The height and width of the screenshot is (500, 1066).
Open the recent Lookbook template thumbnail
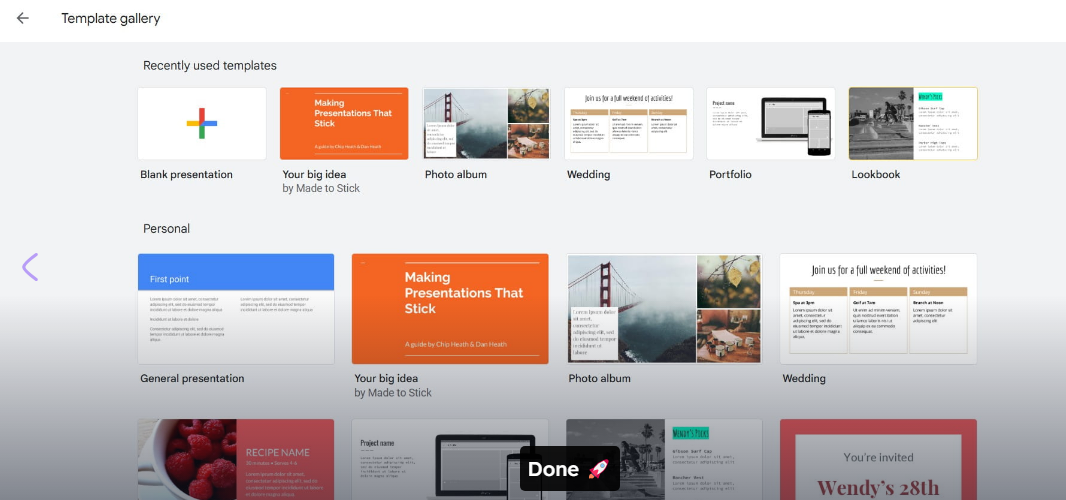pos(913,123)
